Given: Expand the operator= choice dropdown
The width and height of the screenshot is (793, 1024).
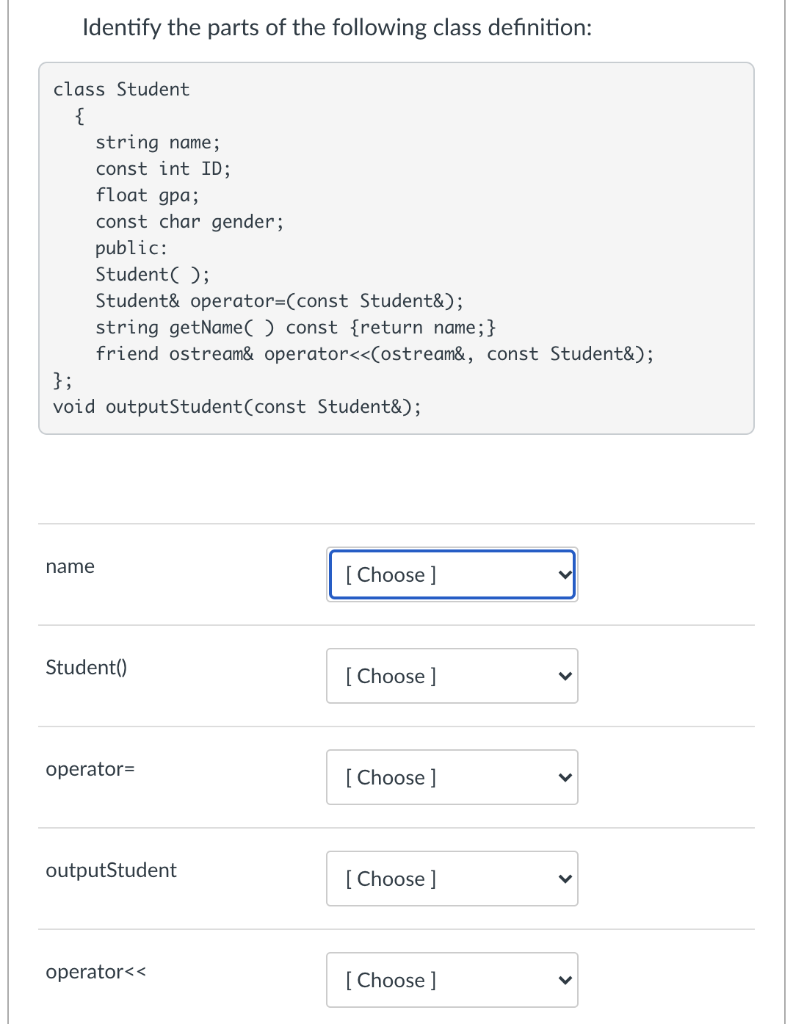Looking at the screenshot, I should [x=452, y=777].
